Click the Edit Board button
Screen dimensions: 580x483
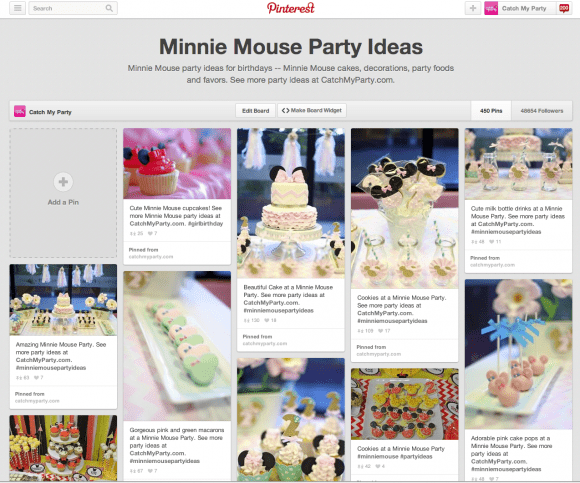(255, 111)
